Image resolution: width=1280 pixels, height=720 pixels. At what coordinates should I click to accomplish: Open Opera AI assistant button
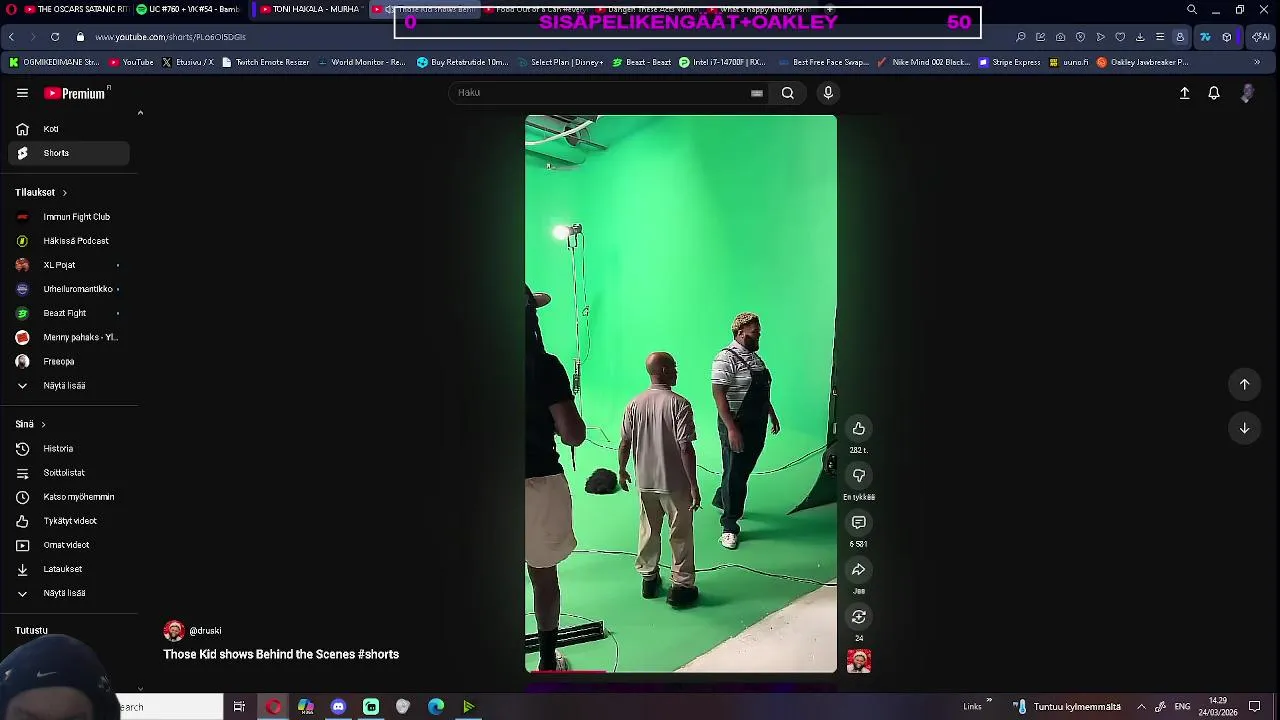(1260, 37)
